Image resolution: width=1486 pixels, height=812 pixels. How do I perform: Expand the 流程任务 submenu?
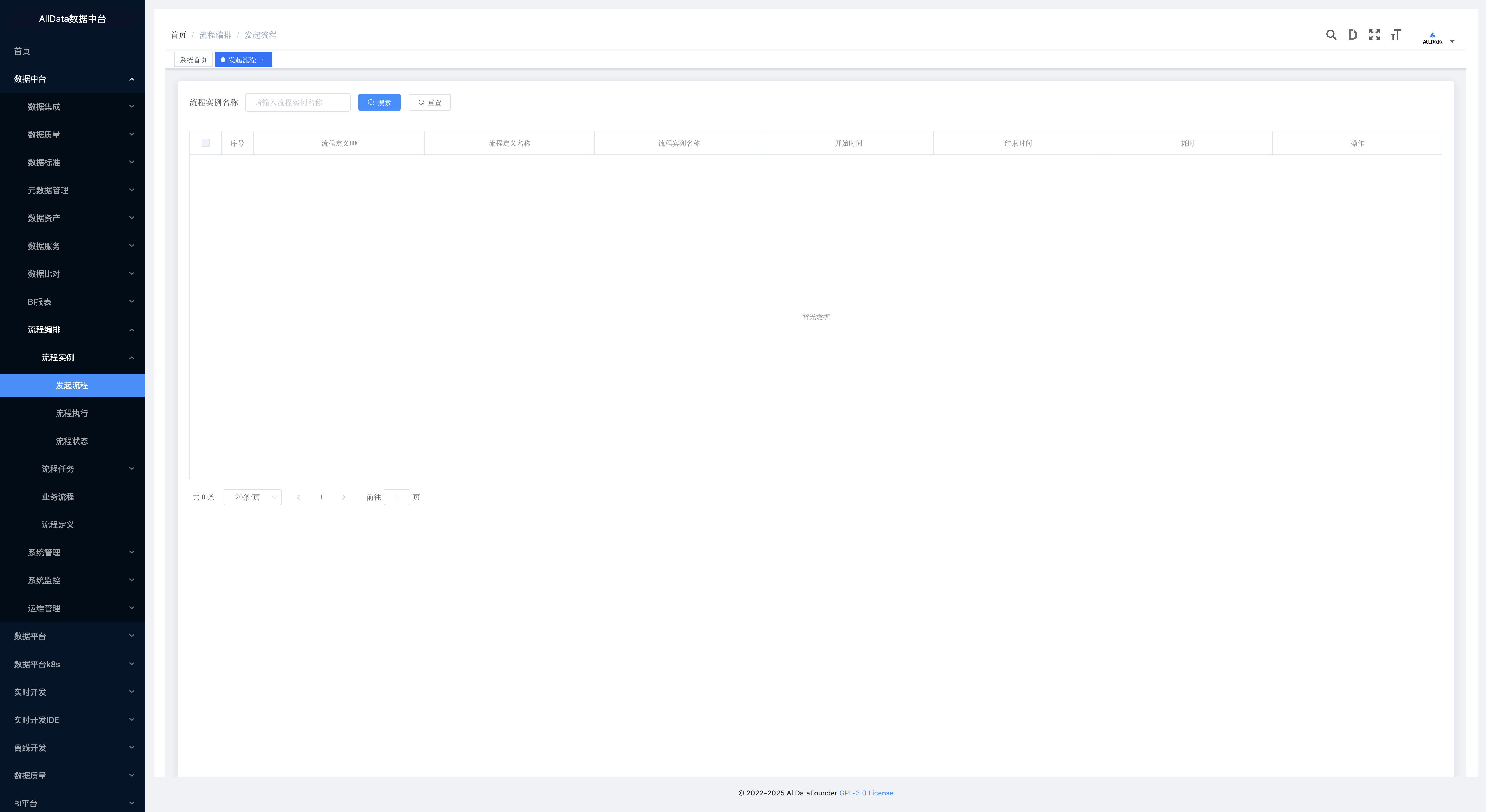click(73, 469)
